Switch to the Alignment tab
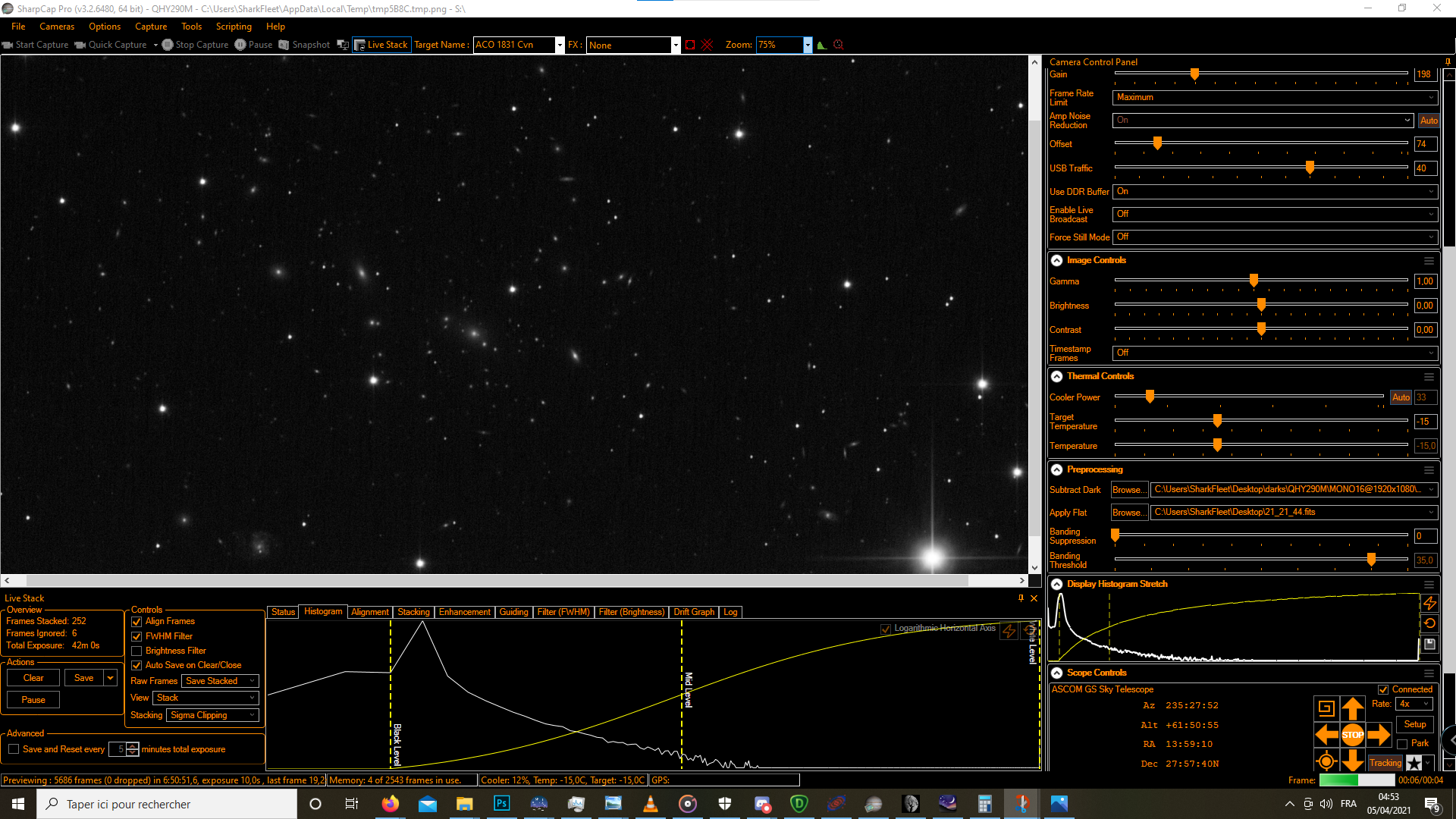 pyautogui.click(x=369, y=612)
